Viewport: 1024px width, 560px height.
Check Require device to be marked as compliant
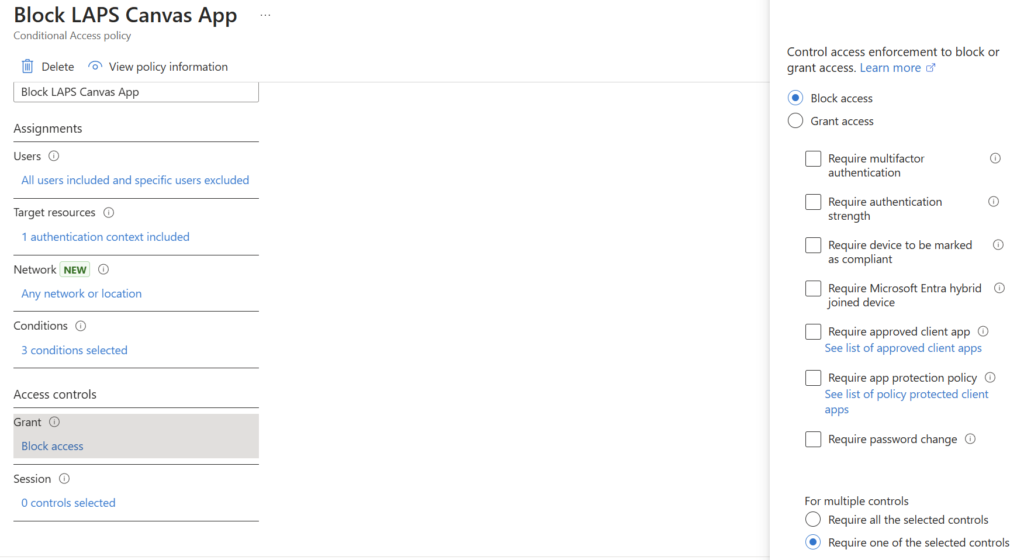[813, 245]
